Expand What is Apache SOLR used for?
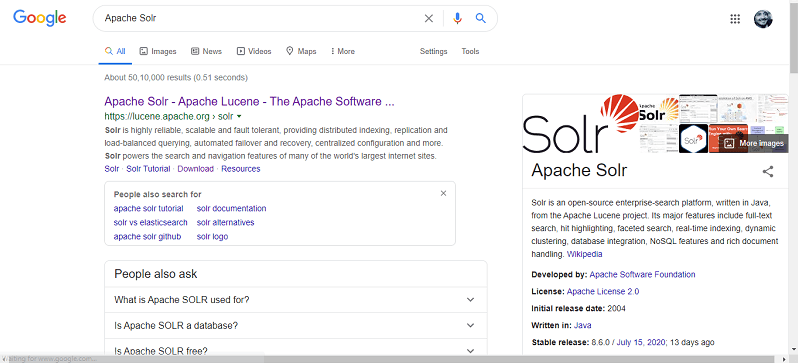The height and width of the screenshot is (363, 798). [x=296, y=299]
